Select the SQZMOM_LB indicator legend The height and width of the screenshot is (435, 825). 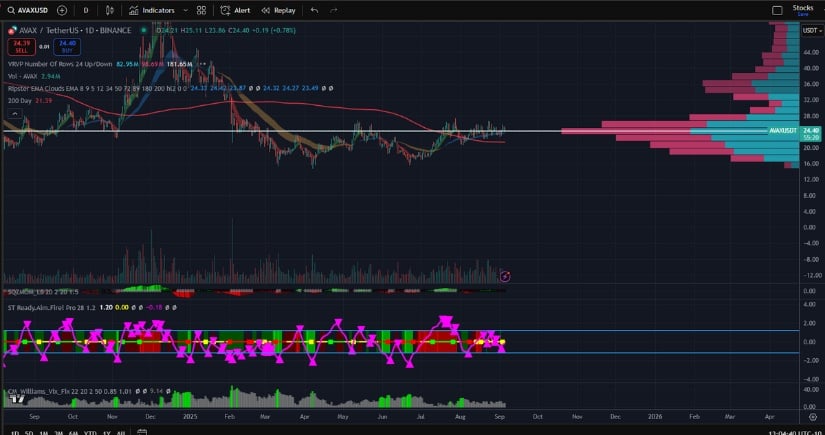pyautogui.click(x=43, y=291)
